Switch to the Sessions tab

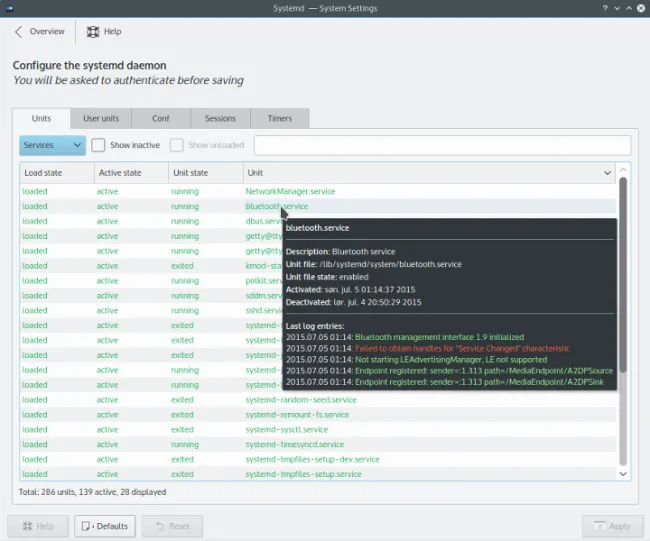220,119
